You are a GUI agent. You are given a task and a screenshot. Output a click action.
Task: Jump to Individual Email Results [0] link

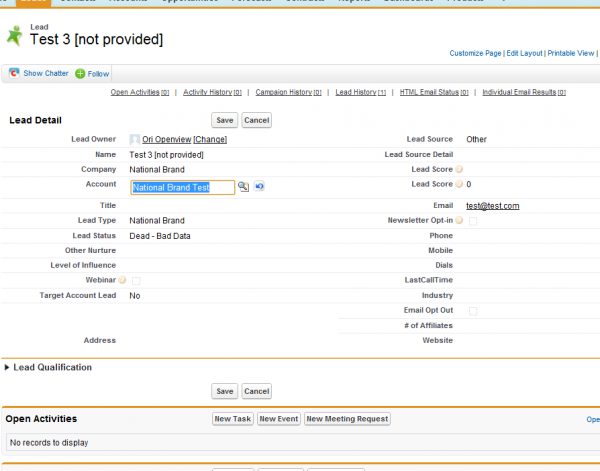pyautogui.click(x=524, y=92)
